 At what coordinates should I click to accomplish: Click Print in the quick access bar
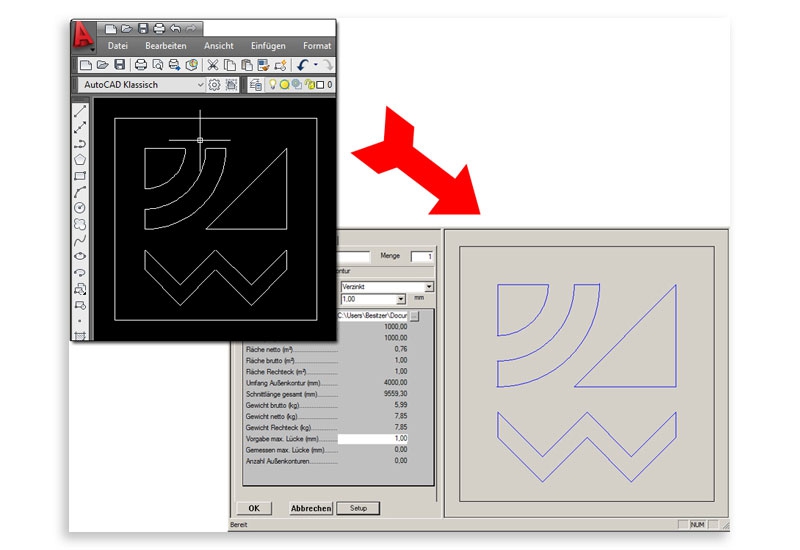pos(159,29)
